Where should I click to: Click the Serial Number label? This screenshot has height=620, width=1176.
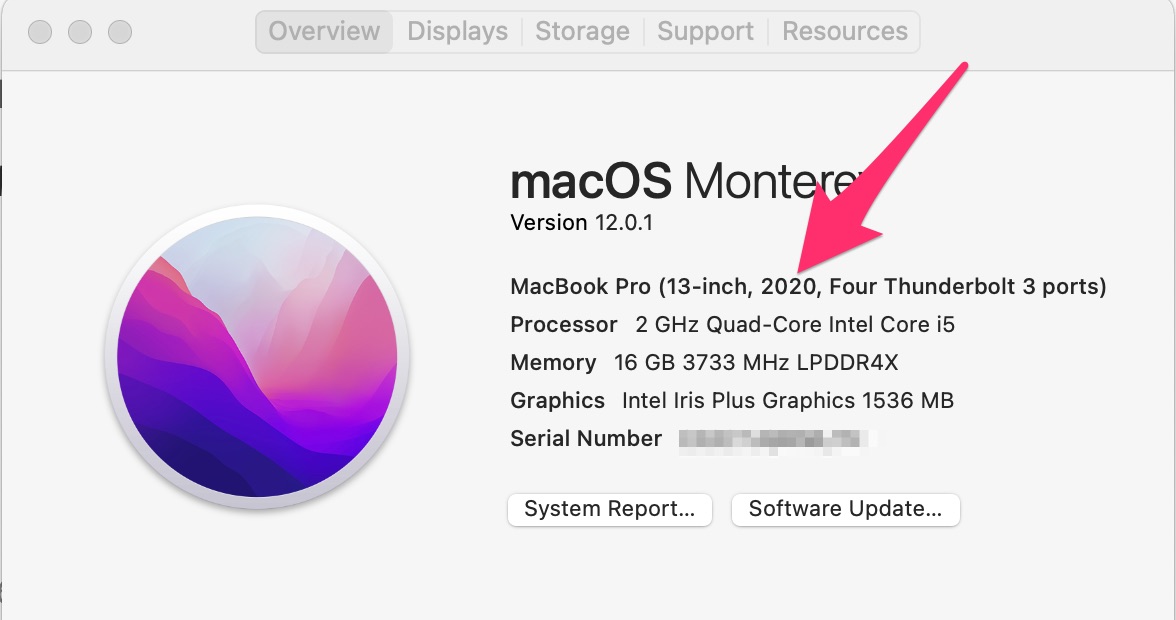click(x=585, y=439)
